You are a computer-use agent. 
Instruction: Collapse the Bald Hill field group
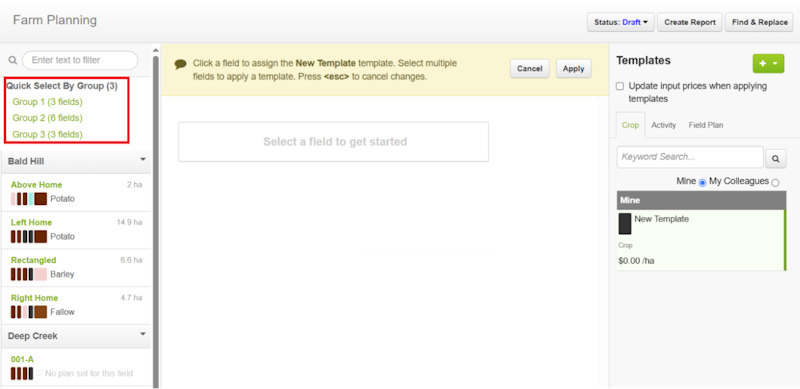click(x=143, y=160)
